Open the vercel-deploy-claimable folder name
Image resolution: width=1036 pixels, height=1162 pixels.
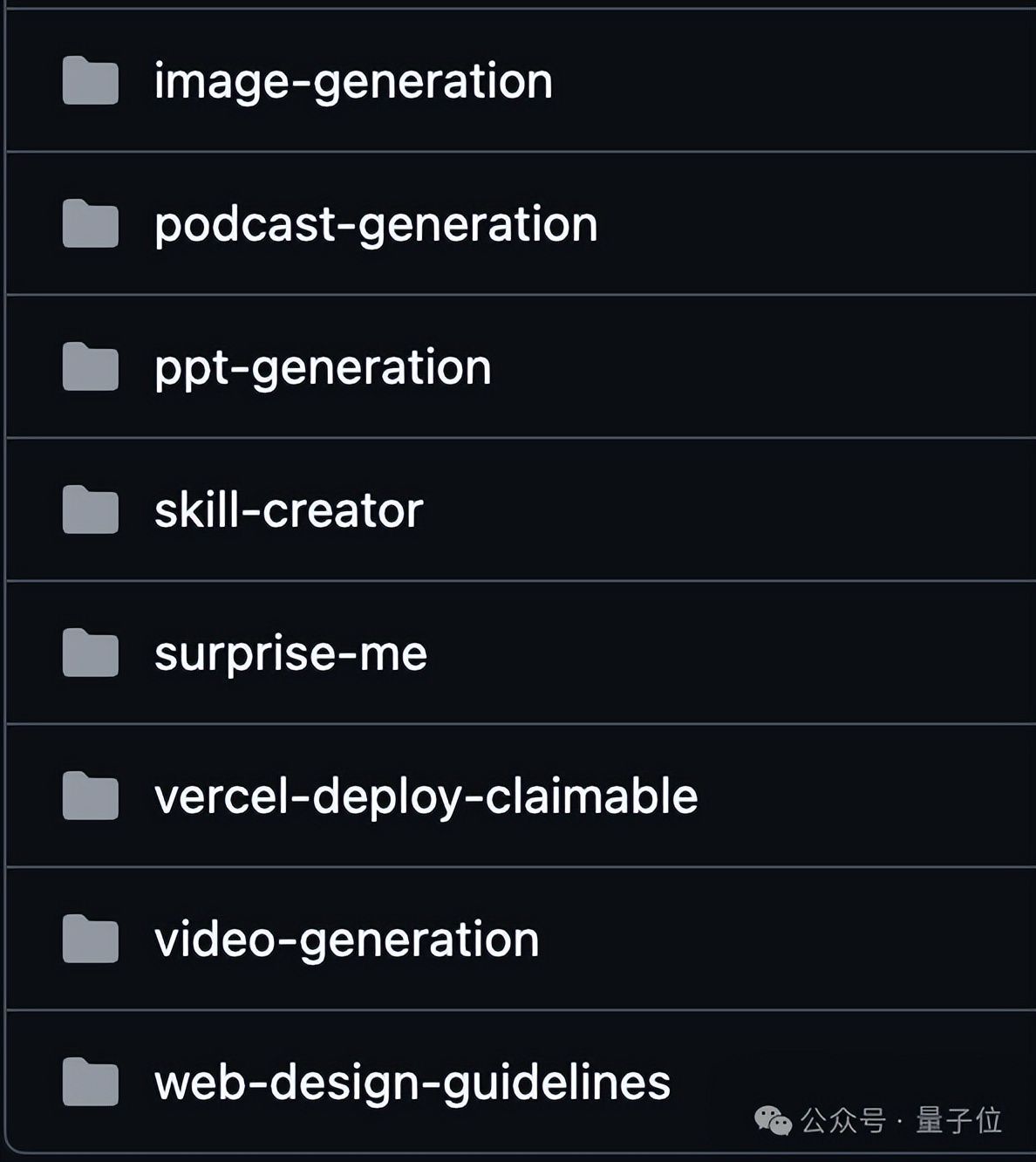click(426, 797)
